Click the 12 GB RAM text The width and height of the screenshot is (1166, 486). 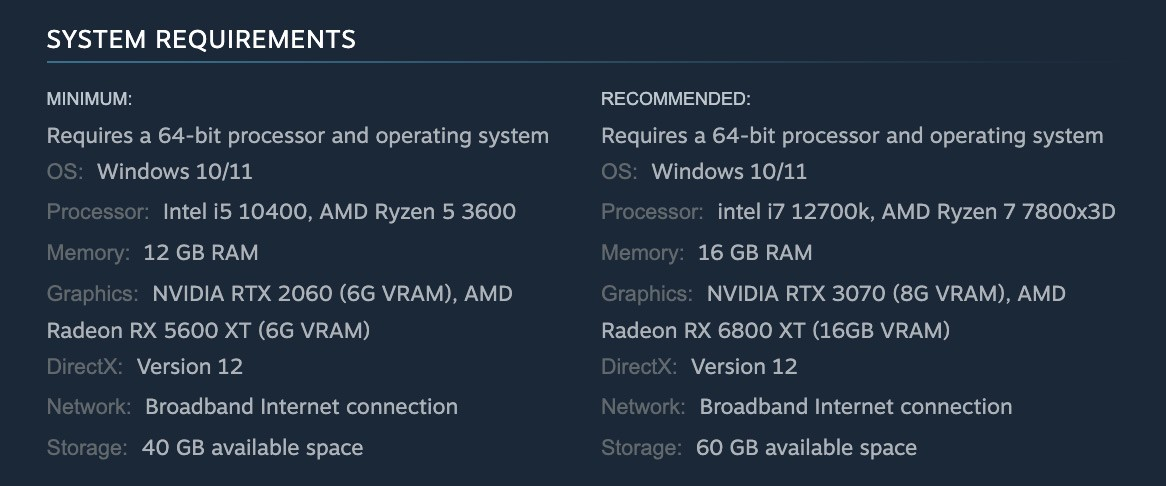(x=201, y=253)
